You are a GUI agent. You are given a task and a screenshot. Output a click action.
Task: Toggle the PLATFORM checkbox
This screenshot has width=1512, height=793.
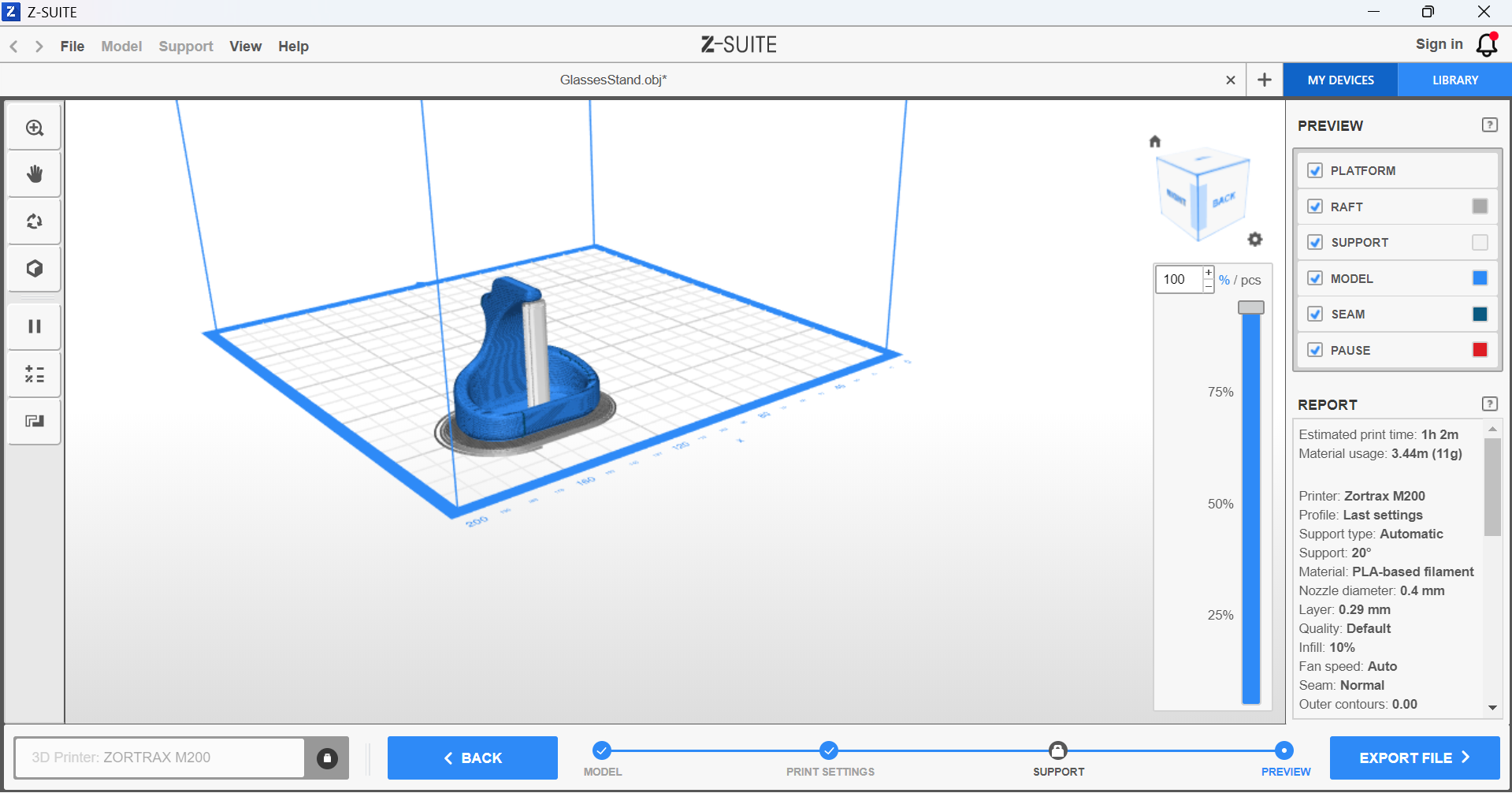click(1315, 170)
